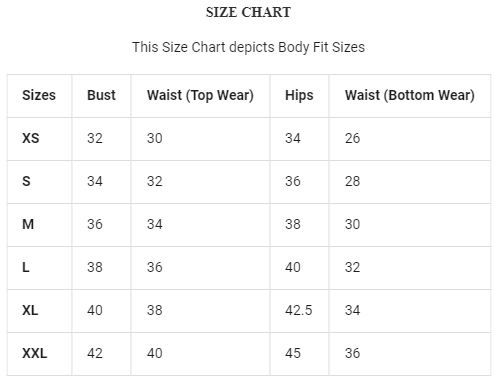This screenshot has width=499, height=384.
Task: Click the 42.5 hips value for XL
Action: (299, 310)
